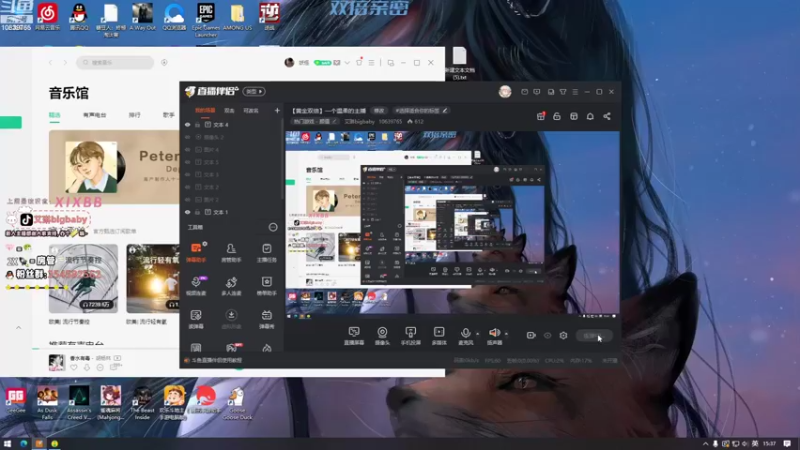The width and height of the screenshot is (800, 450).
Task: Switch to the 双击 scene tab
Action: 229,110
